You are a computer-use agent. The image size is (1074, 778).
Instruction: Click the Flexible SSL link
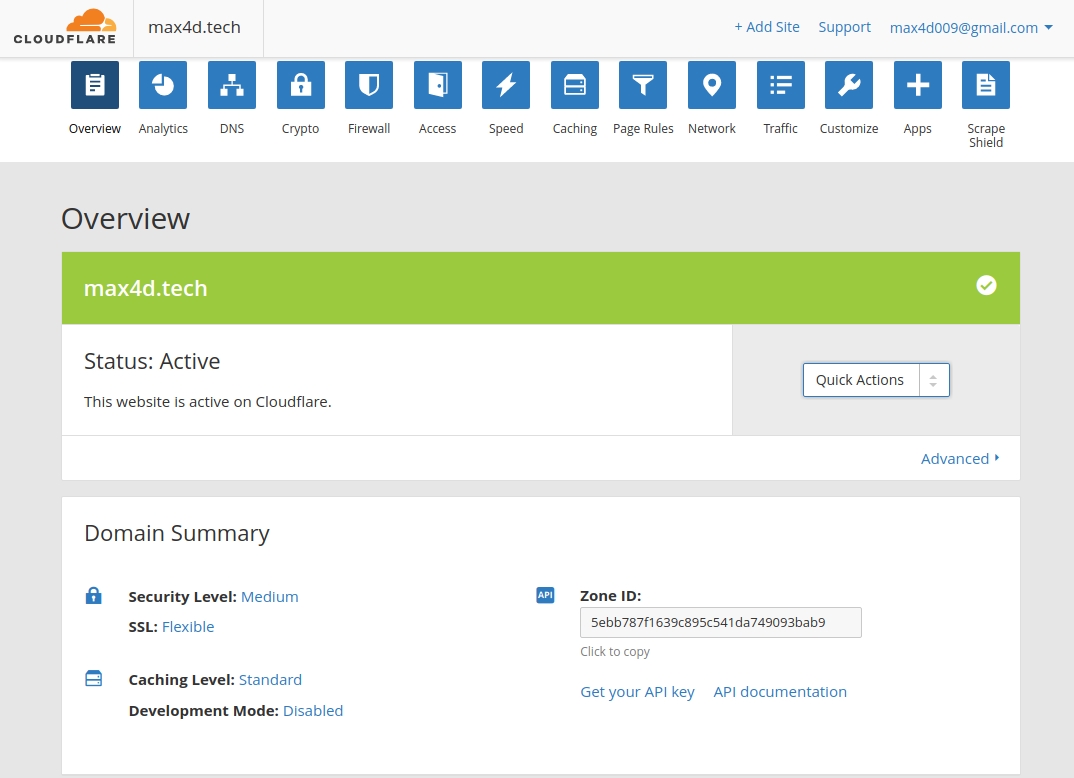coord(188,627)
